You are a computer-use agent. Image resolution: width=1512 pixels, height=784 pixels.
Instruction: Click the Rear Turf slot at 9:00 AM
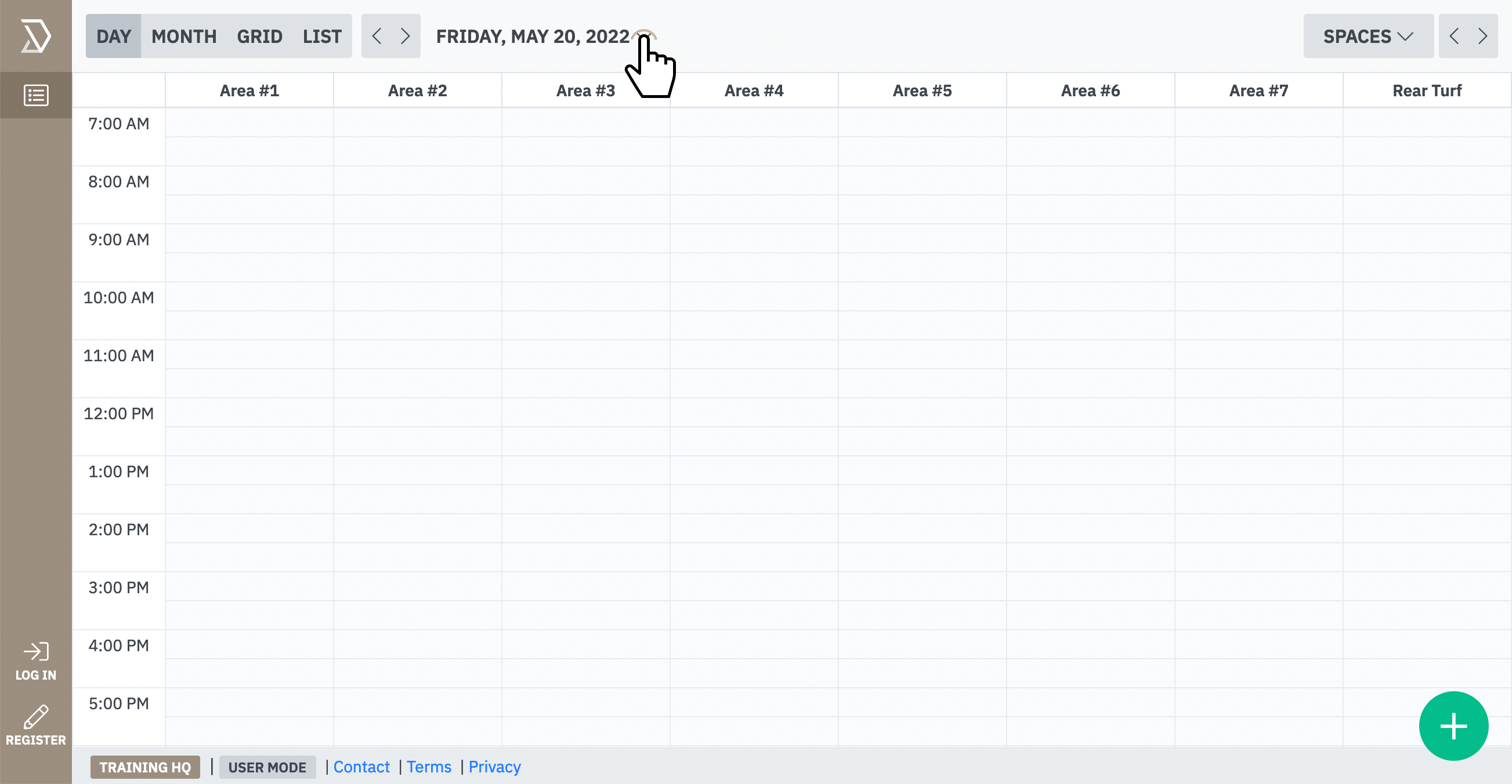point(1427,238)
